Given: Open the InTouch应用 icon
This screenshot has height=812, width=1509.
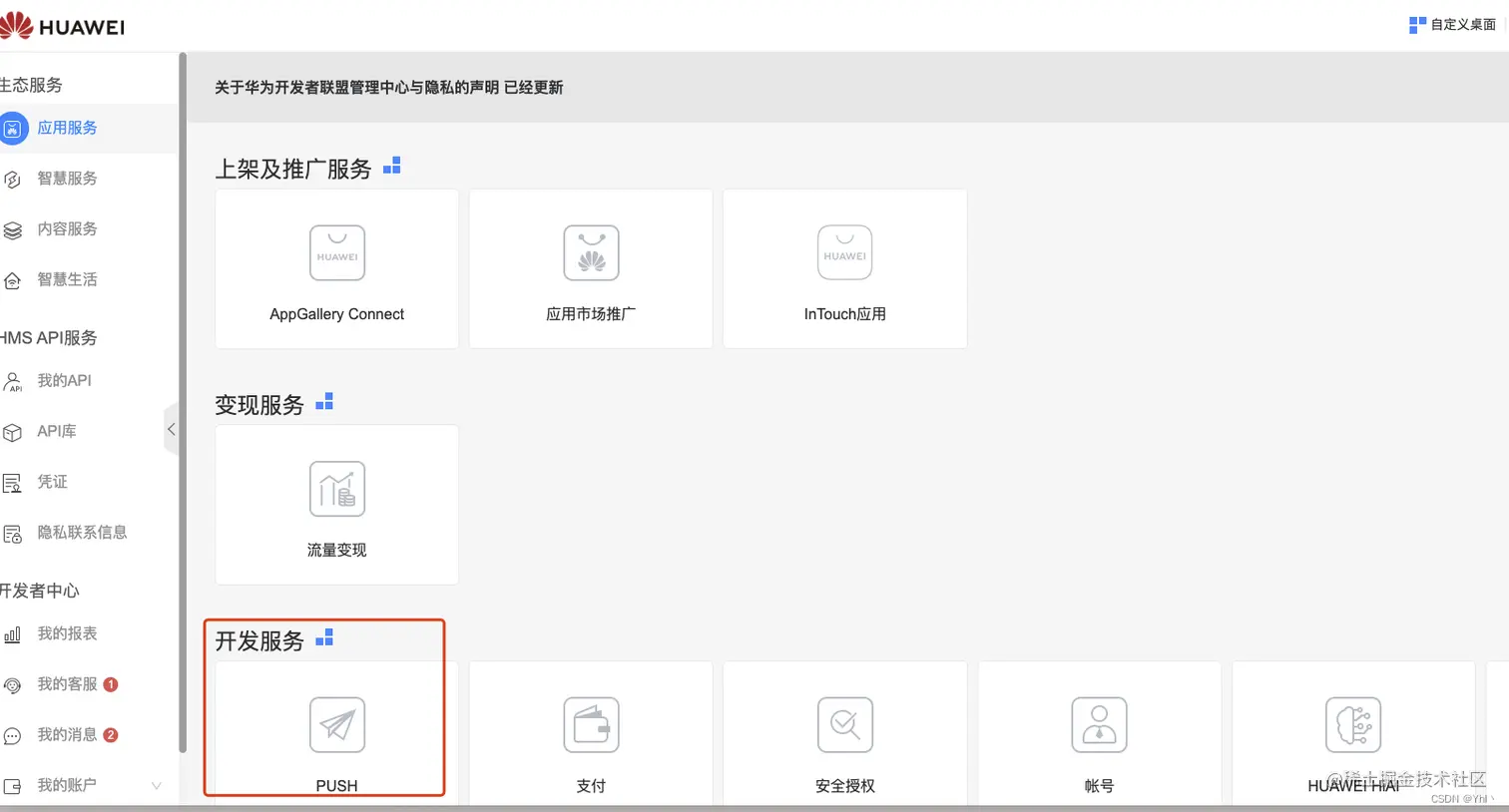Looking at the screenshot, I should [845, 252].
